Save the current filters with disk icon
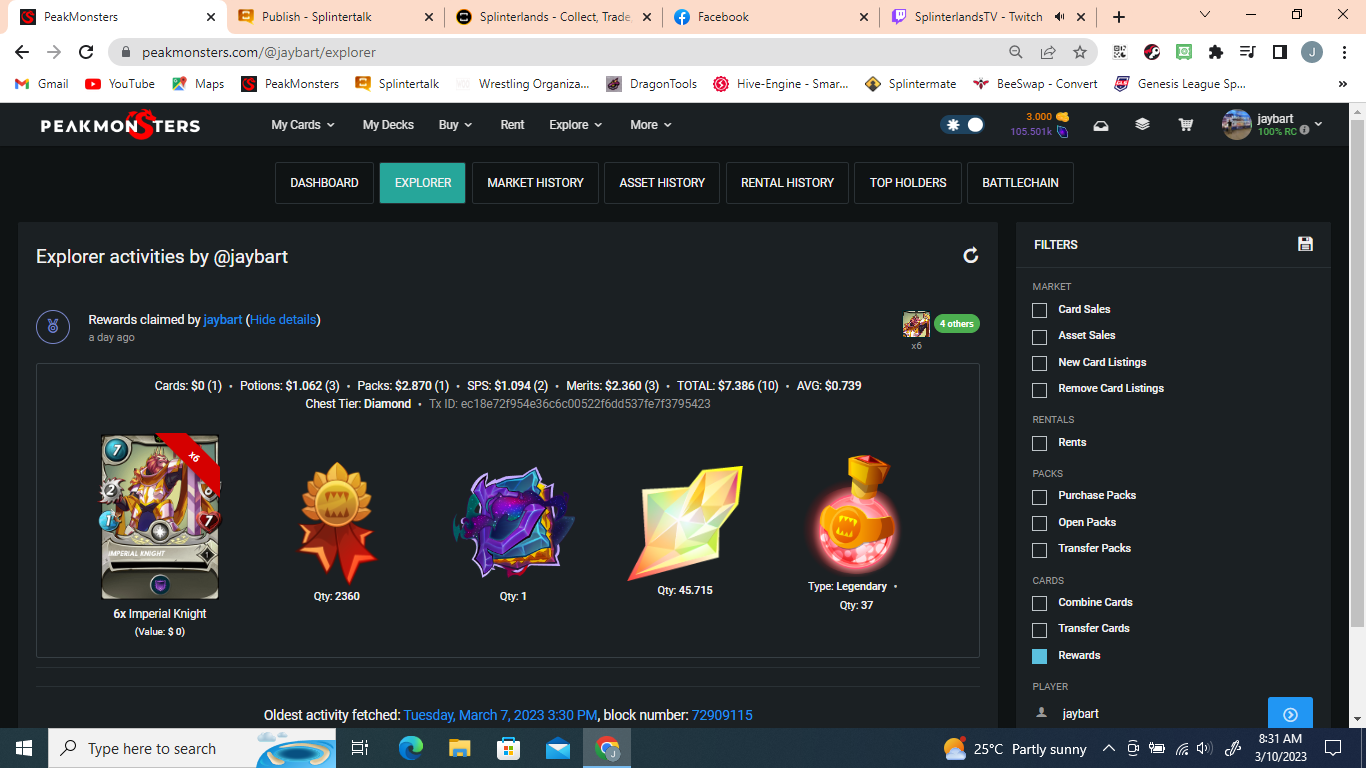This screenshot has height=768, width=1366. coord(1305,244)
